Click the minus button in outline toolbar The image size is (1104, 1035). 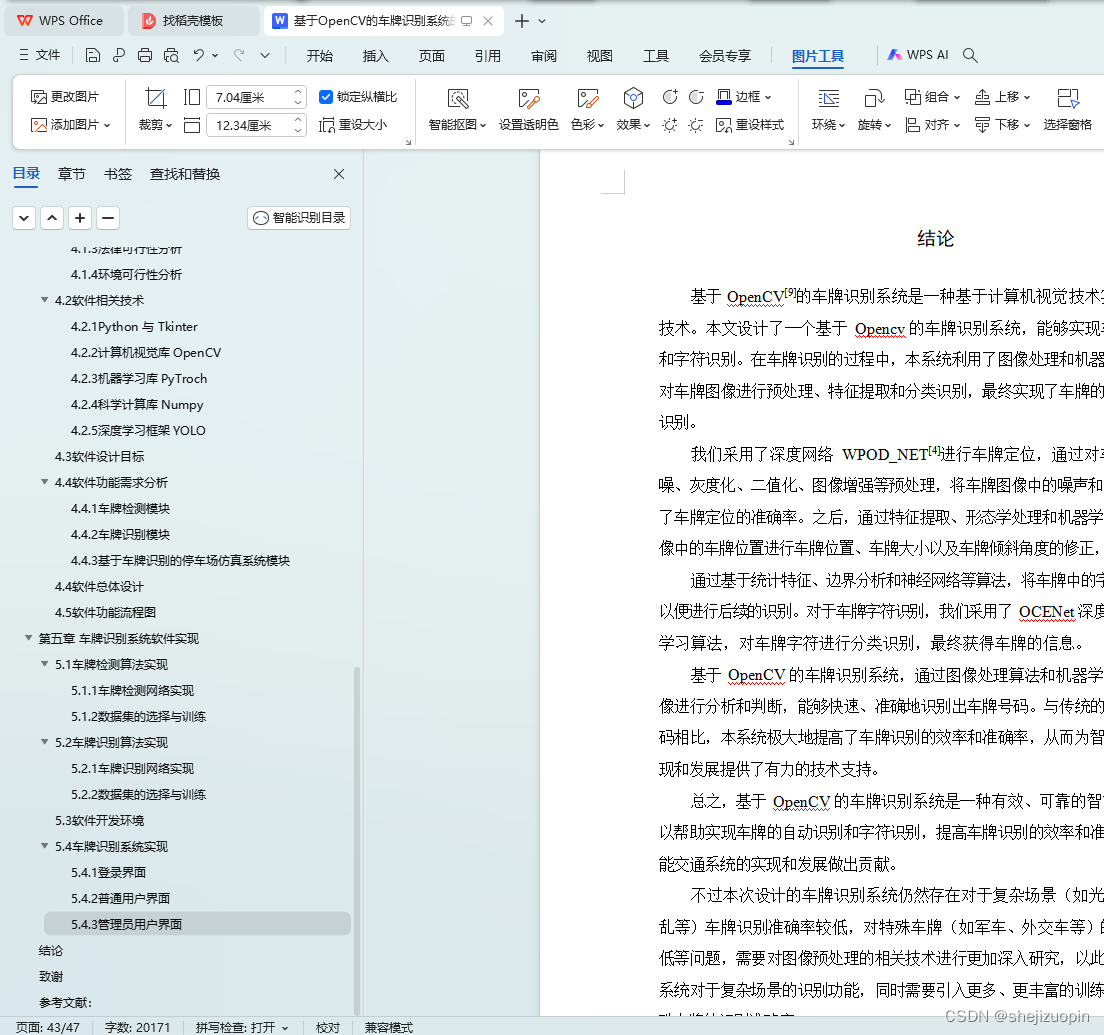coord(108,218)
